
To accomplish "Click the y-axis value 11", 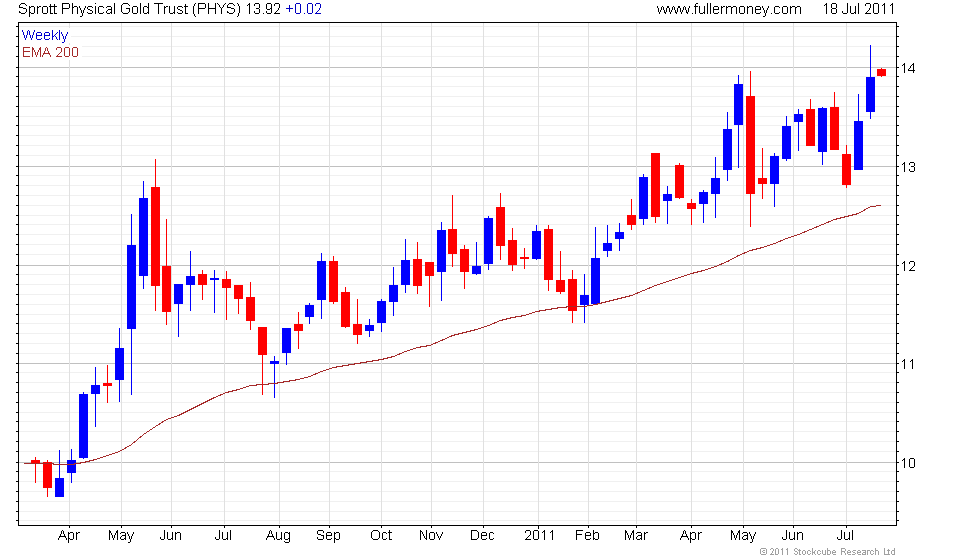I will (x=908, y=364).
